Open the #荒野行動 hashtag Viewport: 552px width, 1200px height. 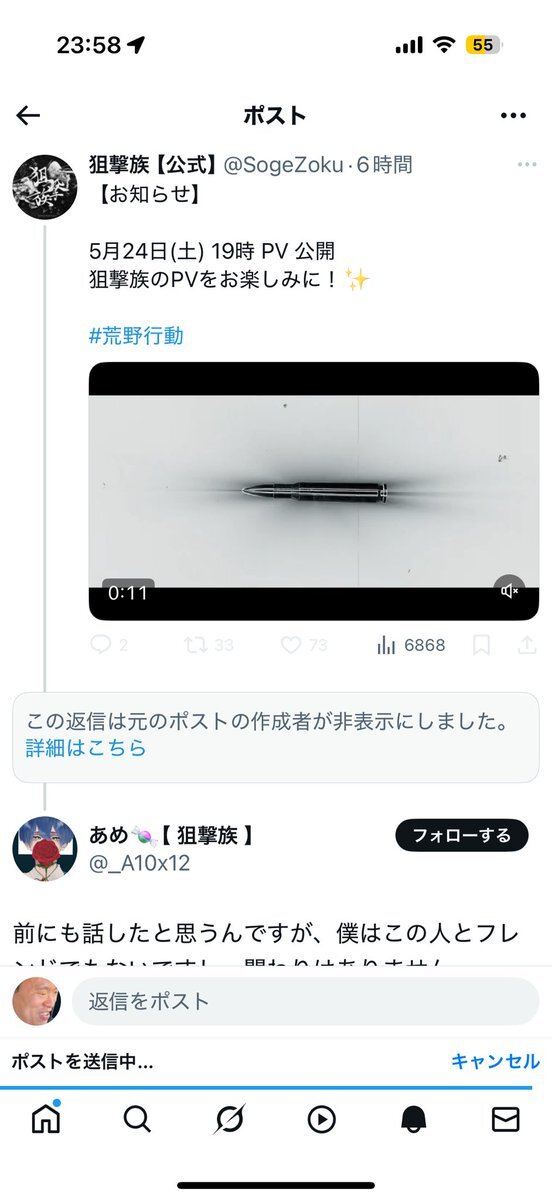click(x=136, y=336)
